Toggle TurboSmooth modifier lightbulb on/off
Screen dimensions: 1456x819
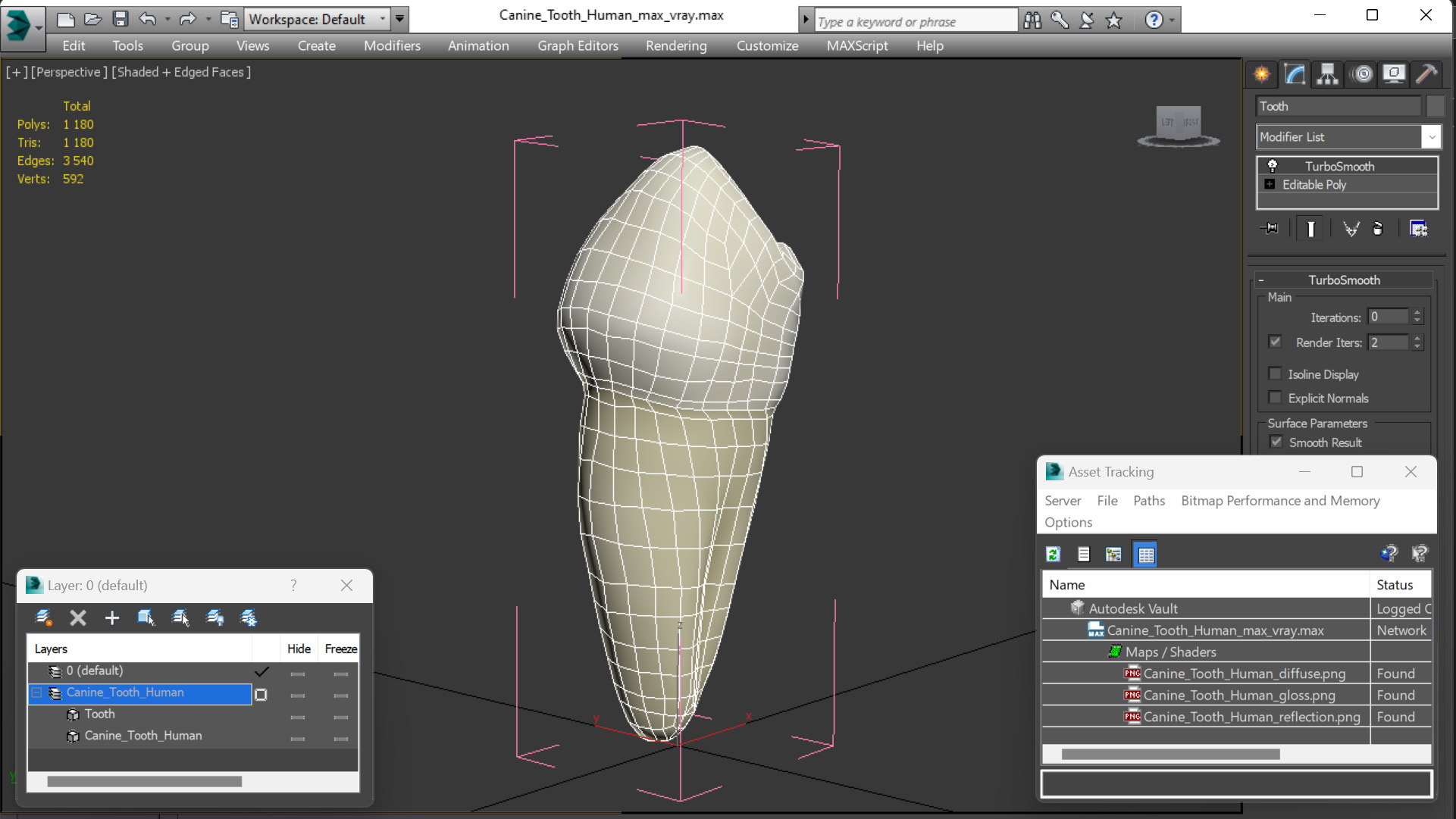click(1273, 165)
